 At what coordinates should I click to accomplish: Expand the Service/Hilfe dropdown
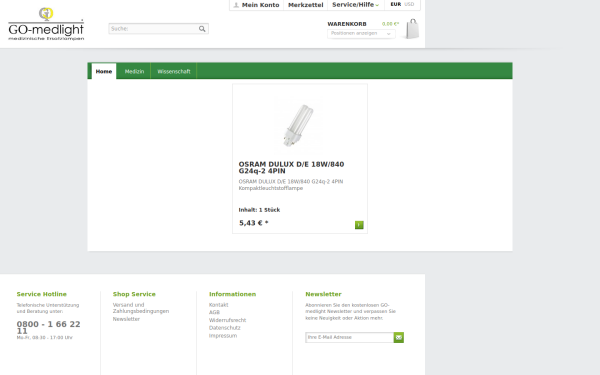(355, 5)
